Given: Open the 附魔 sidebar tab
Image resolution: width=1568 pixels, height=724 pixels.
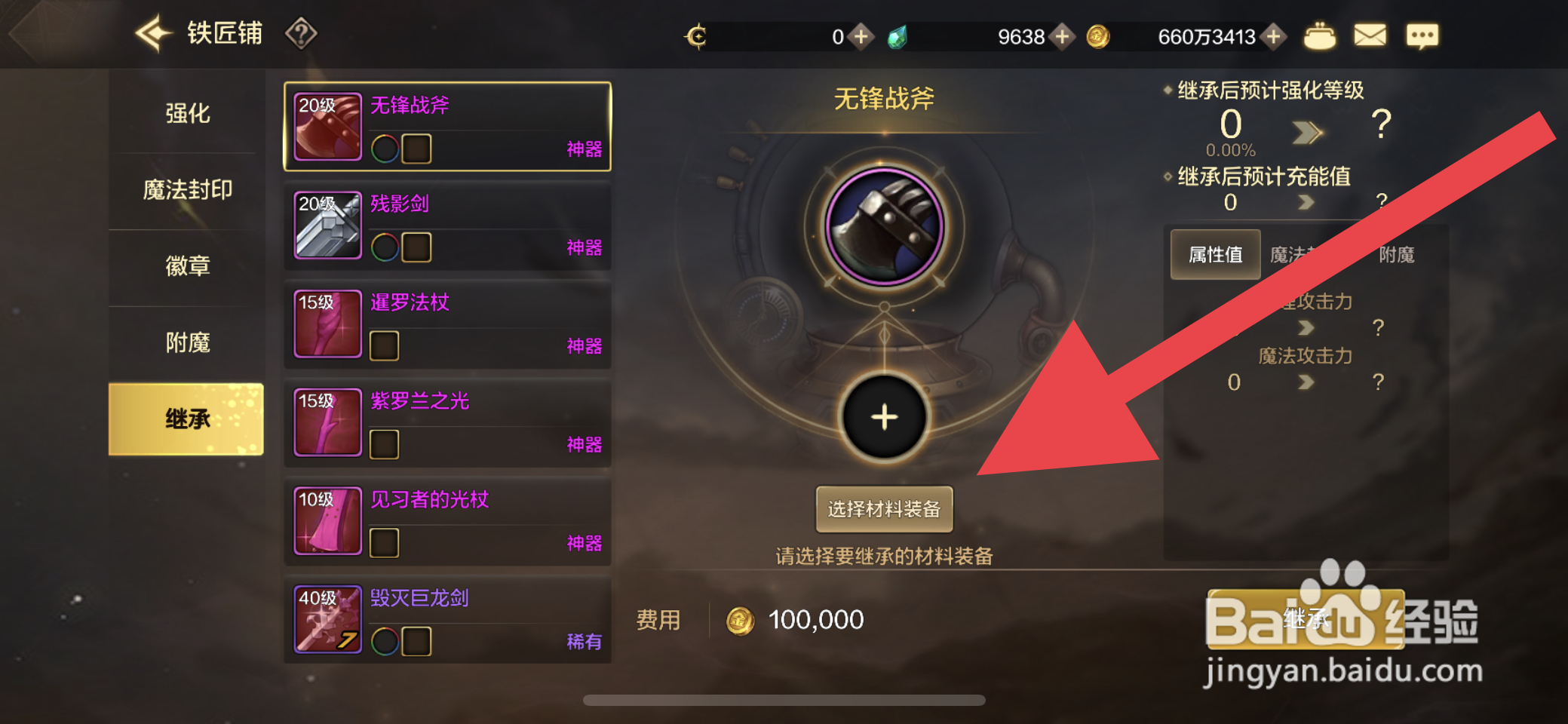Looking at the screenshot, I should coord(187,343).
